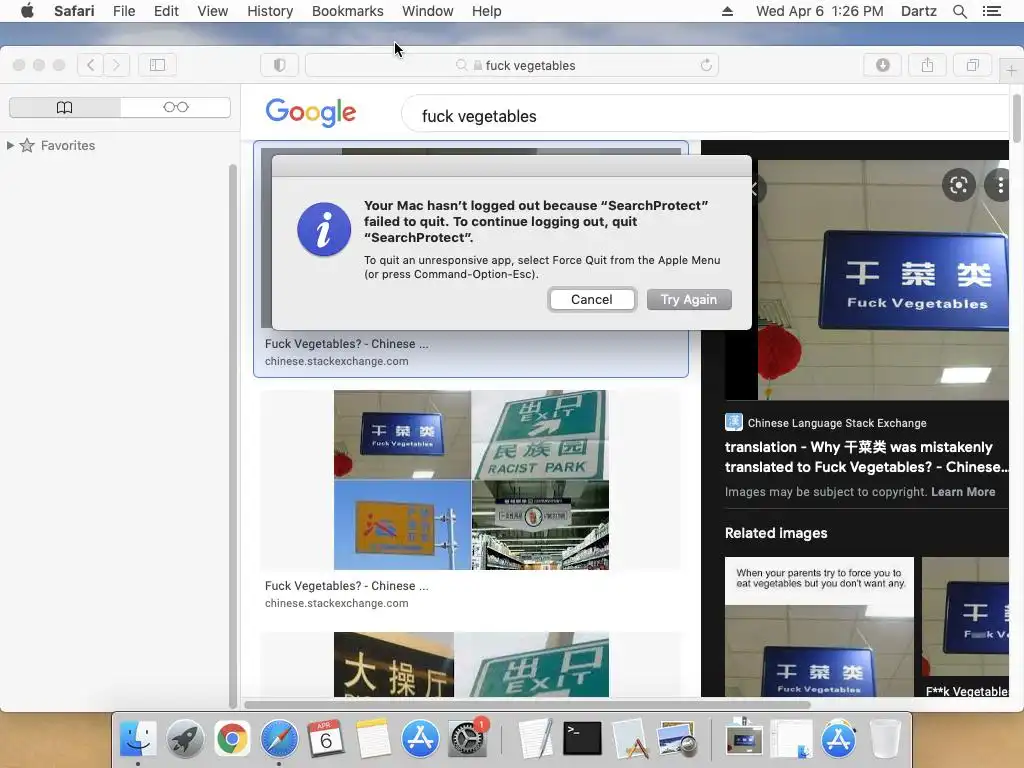Click the Learn More copyright link
The width and height of the screenshot is (1024, 768).
point(963,492)
